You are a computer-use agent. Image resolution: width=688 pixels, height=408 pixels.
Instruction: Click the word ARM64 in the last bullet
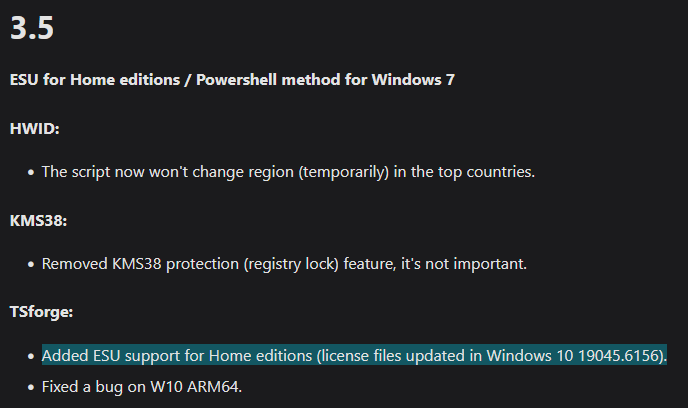pyautogui.click(x=213, y=387)
